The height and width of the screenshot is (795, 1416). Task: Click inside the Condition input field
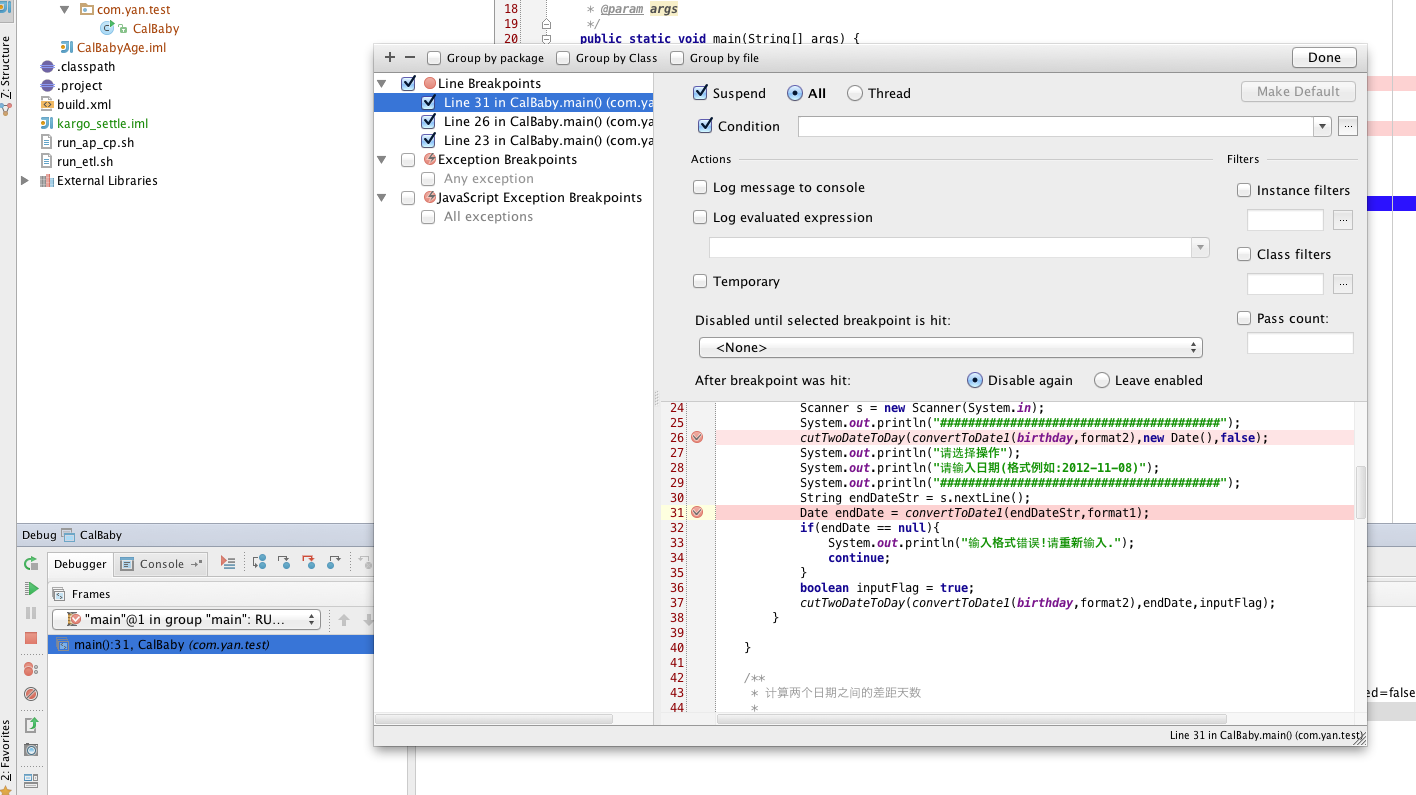coord(1055,127)
